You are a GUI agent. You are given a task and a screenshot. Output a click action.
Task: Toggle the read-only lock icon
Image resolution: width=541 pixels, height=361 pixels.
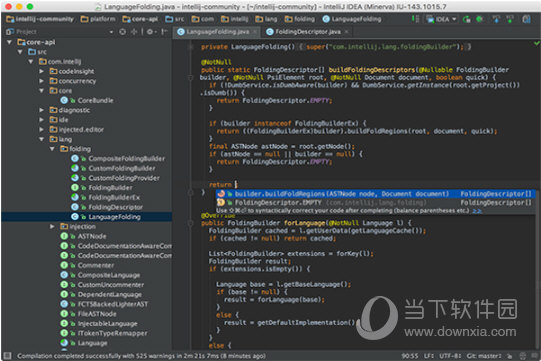point(510,355)
